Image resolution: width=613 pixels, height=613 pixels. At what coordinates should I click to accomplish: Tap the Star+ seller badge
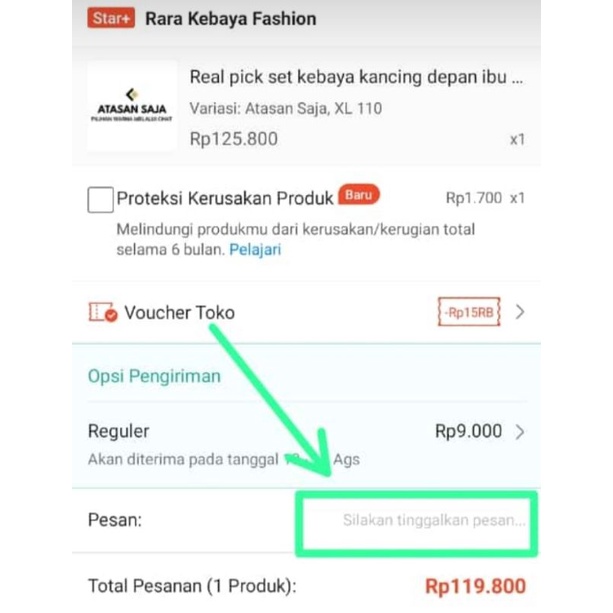point(111,18)
